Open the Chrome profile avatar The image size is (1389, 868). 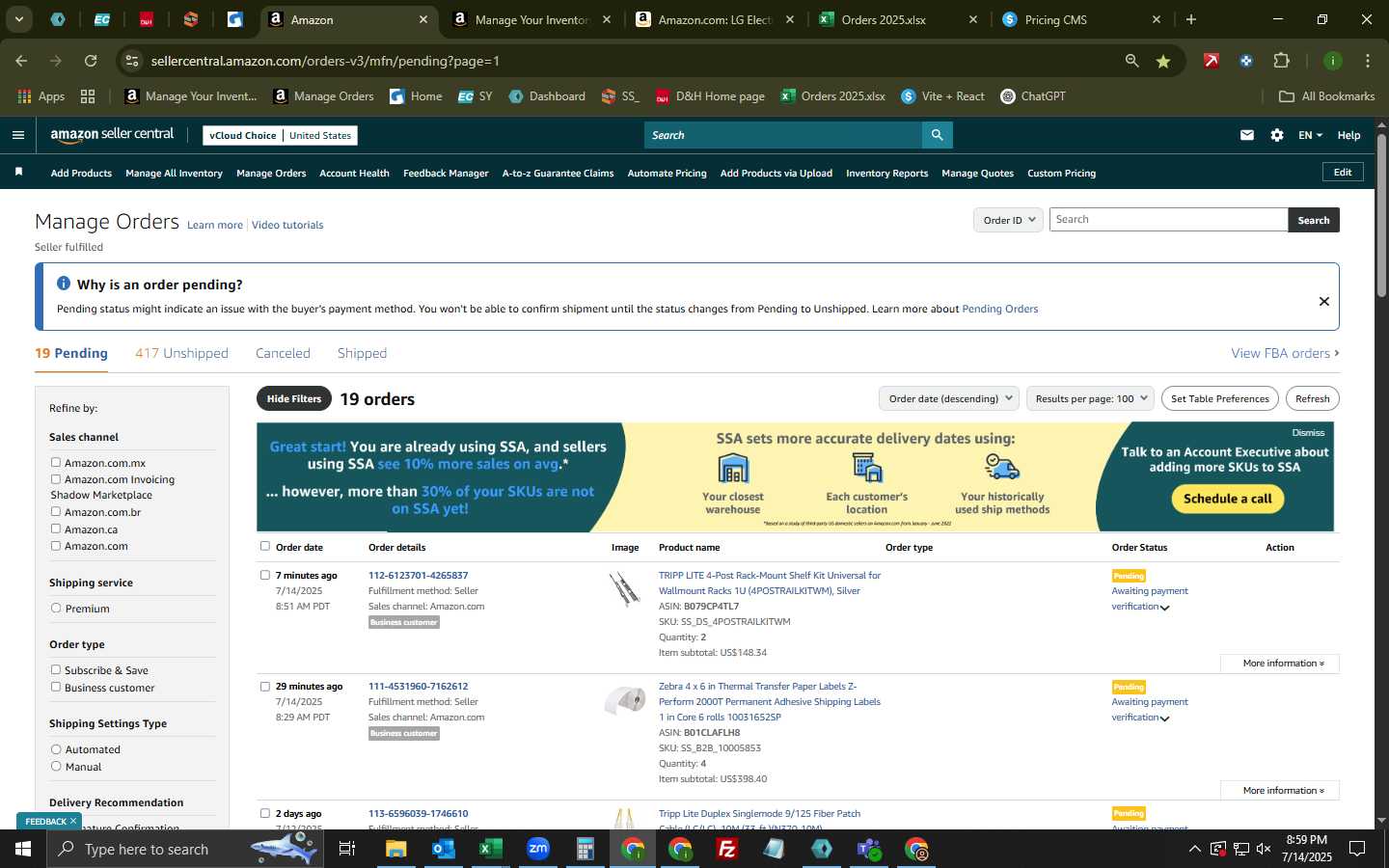(x=1333, y=61)
